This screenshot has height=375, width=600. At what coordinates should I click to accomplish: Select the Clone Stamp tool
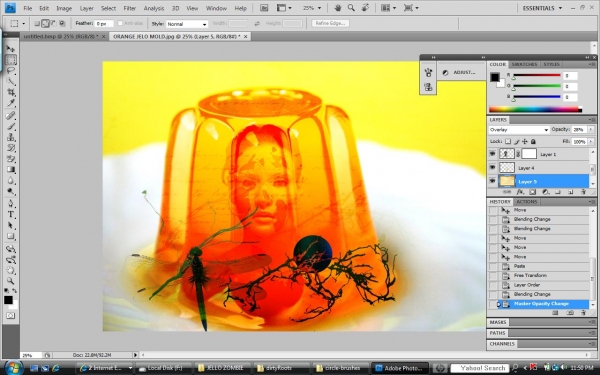click(x=11, y=137)
